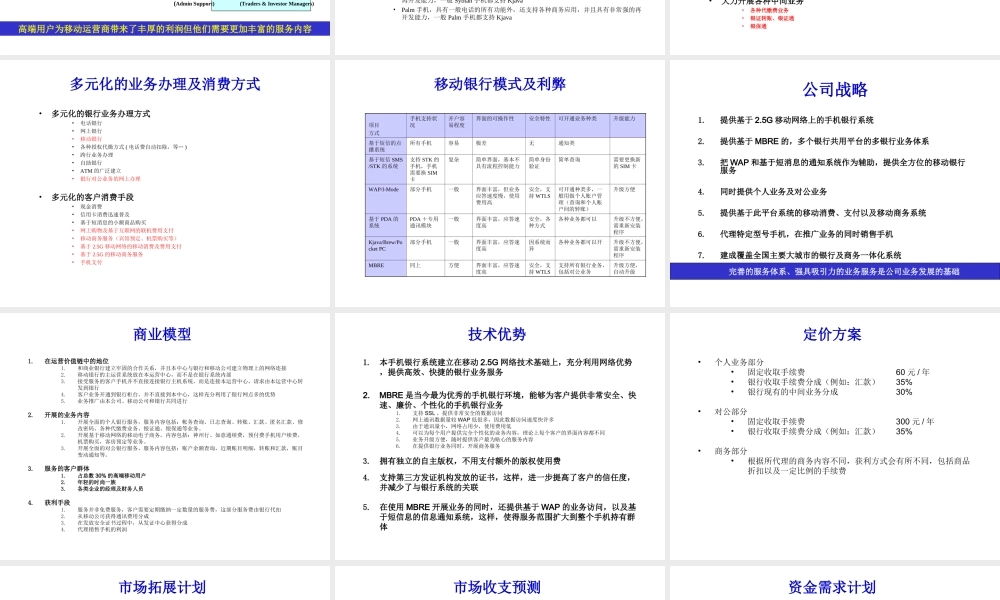Click strategy item 建成覆盖全国主要大城市
This screenshot has width=1000, height=600.
[810, 255]
